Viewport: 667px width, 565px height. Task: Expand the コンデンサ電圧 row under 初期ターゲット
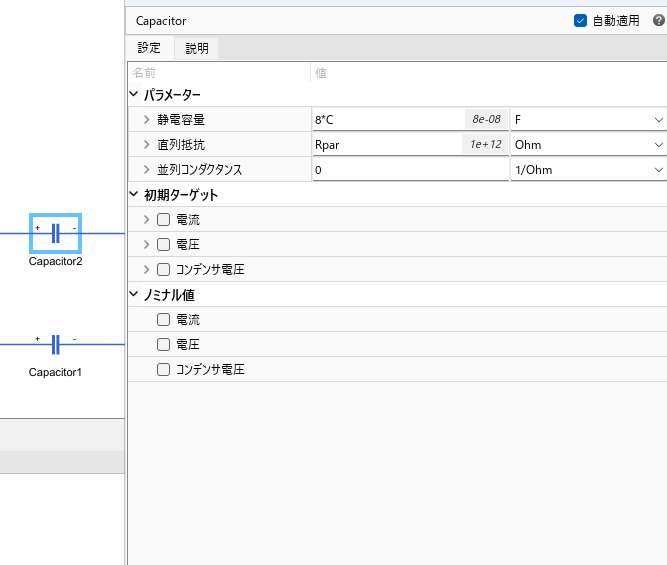(x=146, y=269)
